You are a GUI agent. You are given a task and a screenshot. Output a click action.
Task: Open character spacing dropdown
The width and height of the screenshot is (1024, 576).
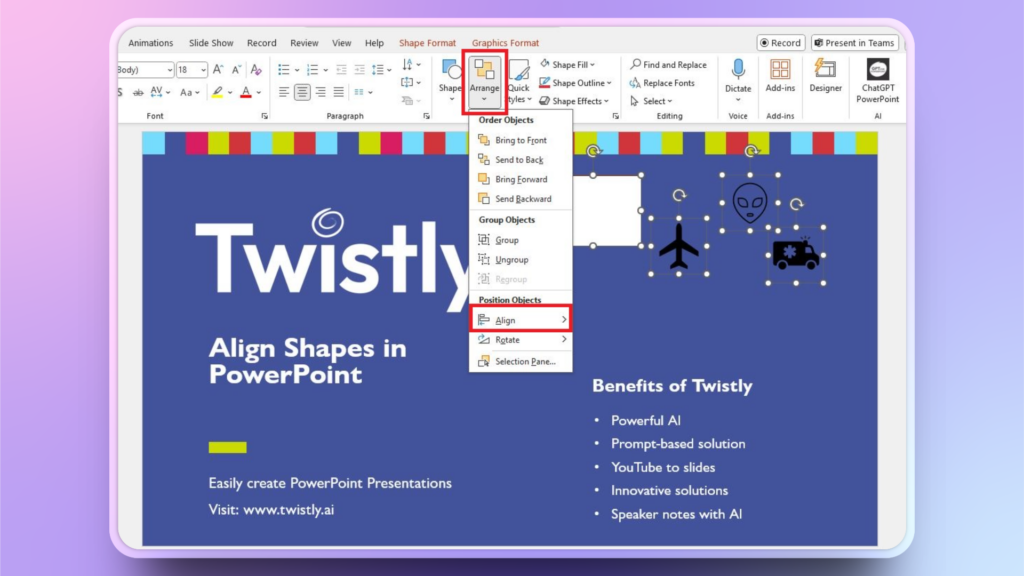tap(160, 92)
